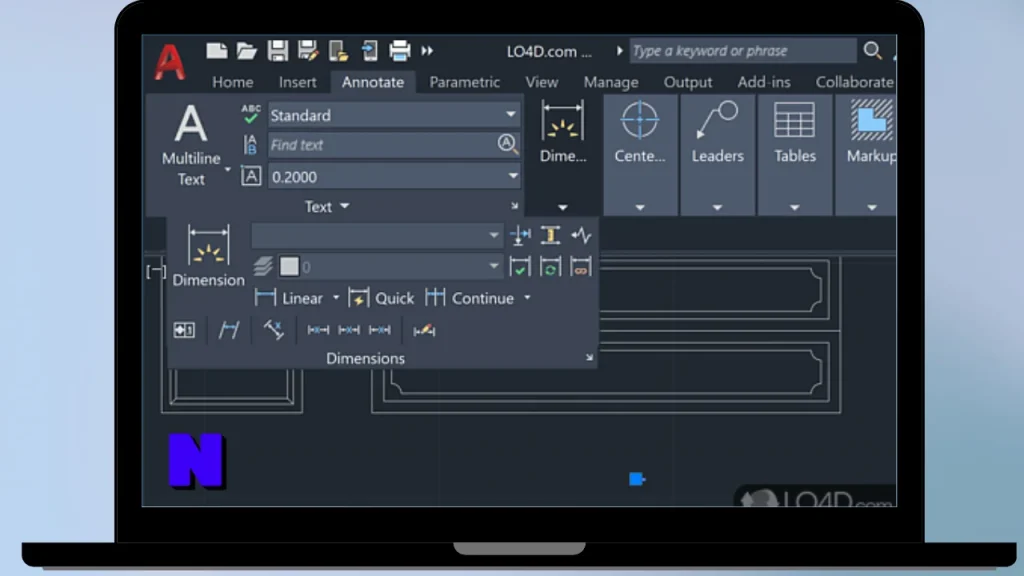Image resolution: width=1024 pixels, height=576 pixels.
Task: Click the Save to Web & Mobile icon
Action: click(x=370, y=51)
